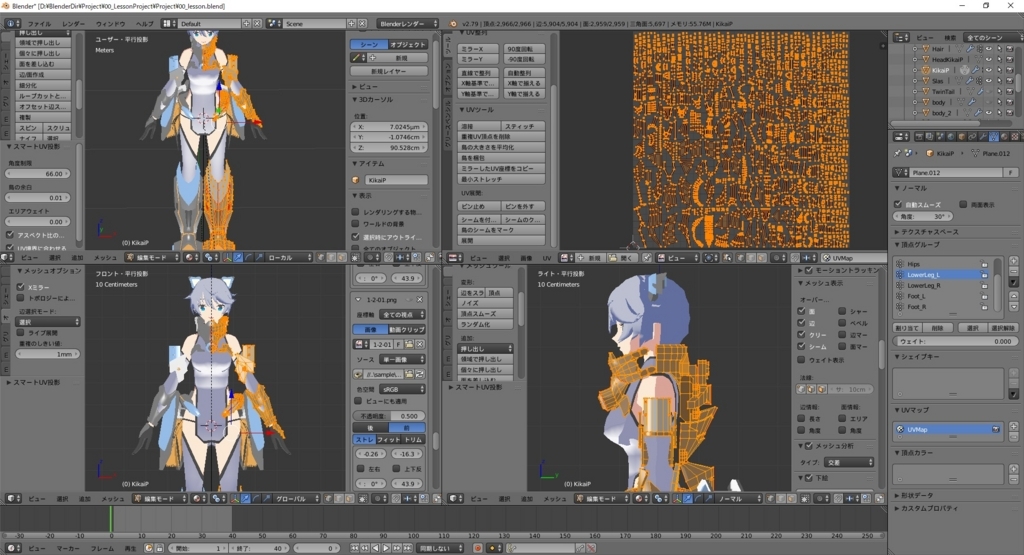Toggle the 自動スムーズ checkbox
The image size is (1024, 555).
click(x=899, y=204)
